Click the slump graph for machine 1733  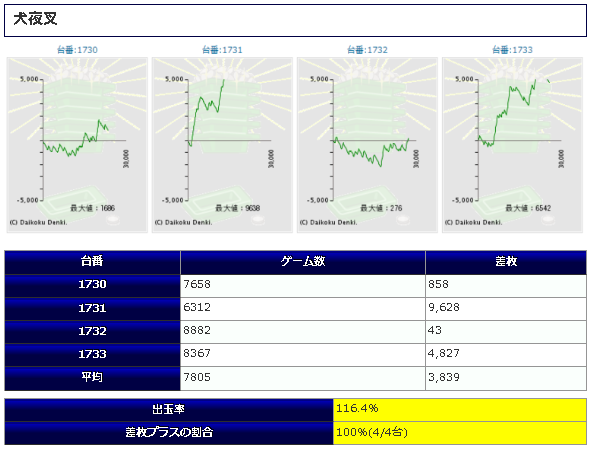click(x=512, y=145)
